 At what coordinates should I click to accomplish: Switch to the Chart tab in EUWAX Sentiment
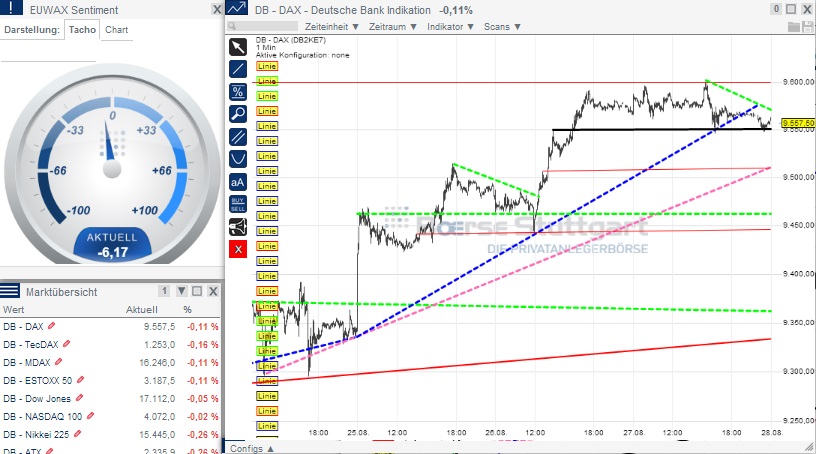[x=117, y=30]
